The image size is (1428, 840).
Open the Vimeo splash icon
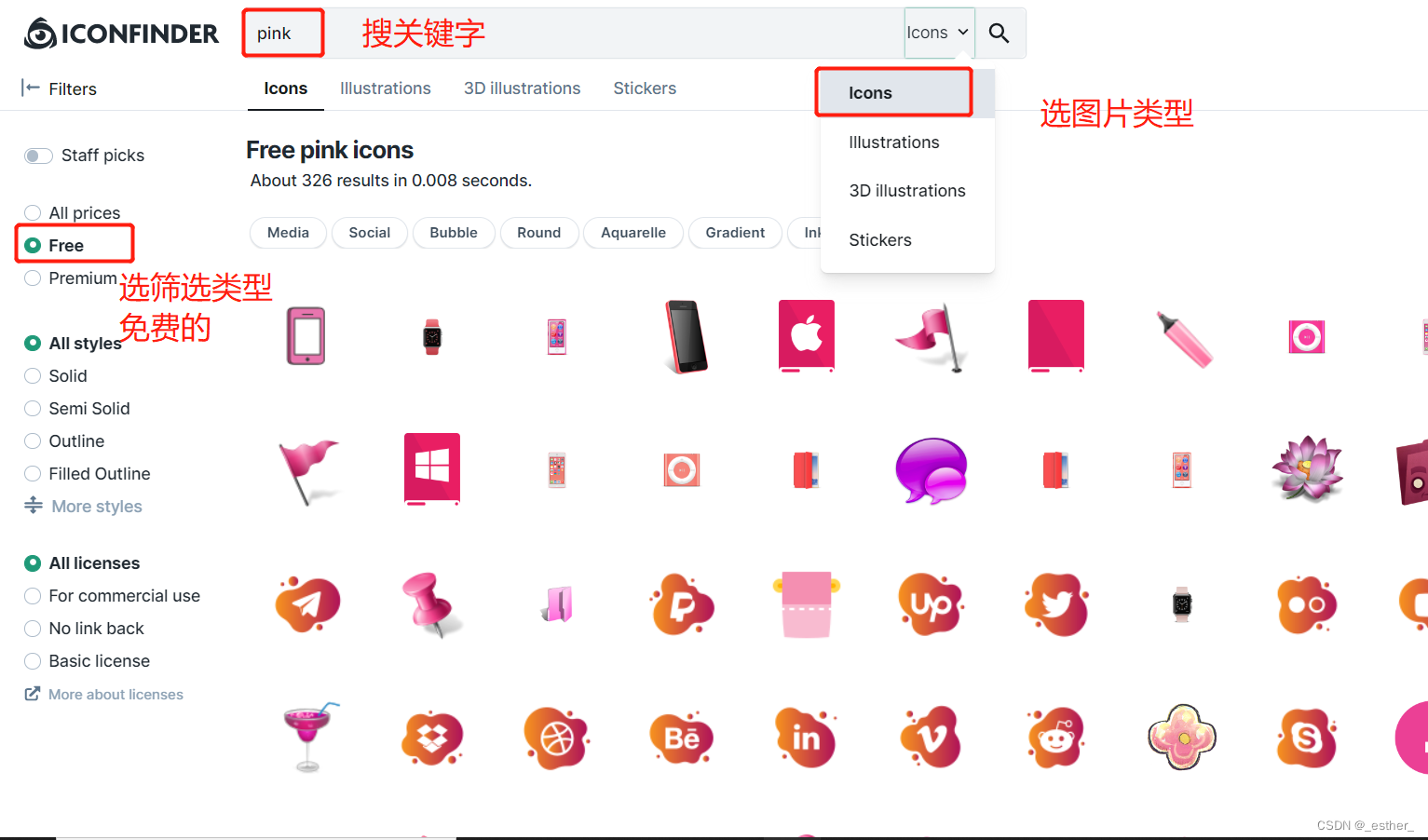coord(932,738)
